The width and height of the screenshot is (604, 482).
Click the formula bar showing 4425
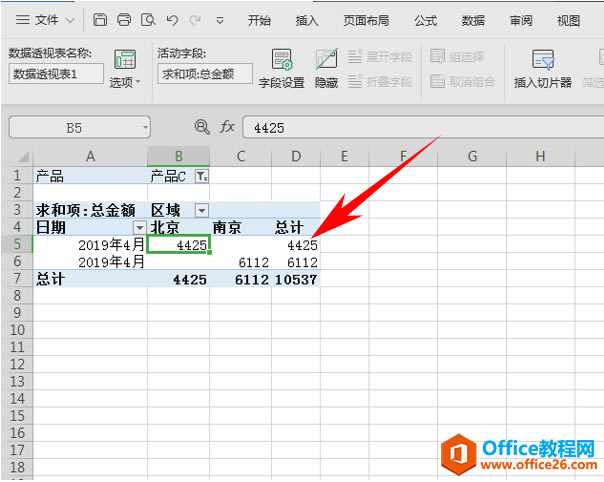click(423, 128)
